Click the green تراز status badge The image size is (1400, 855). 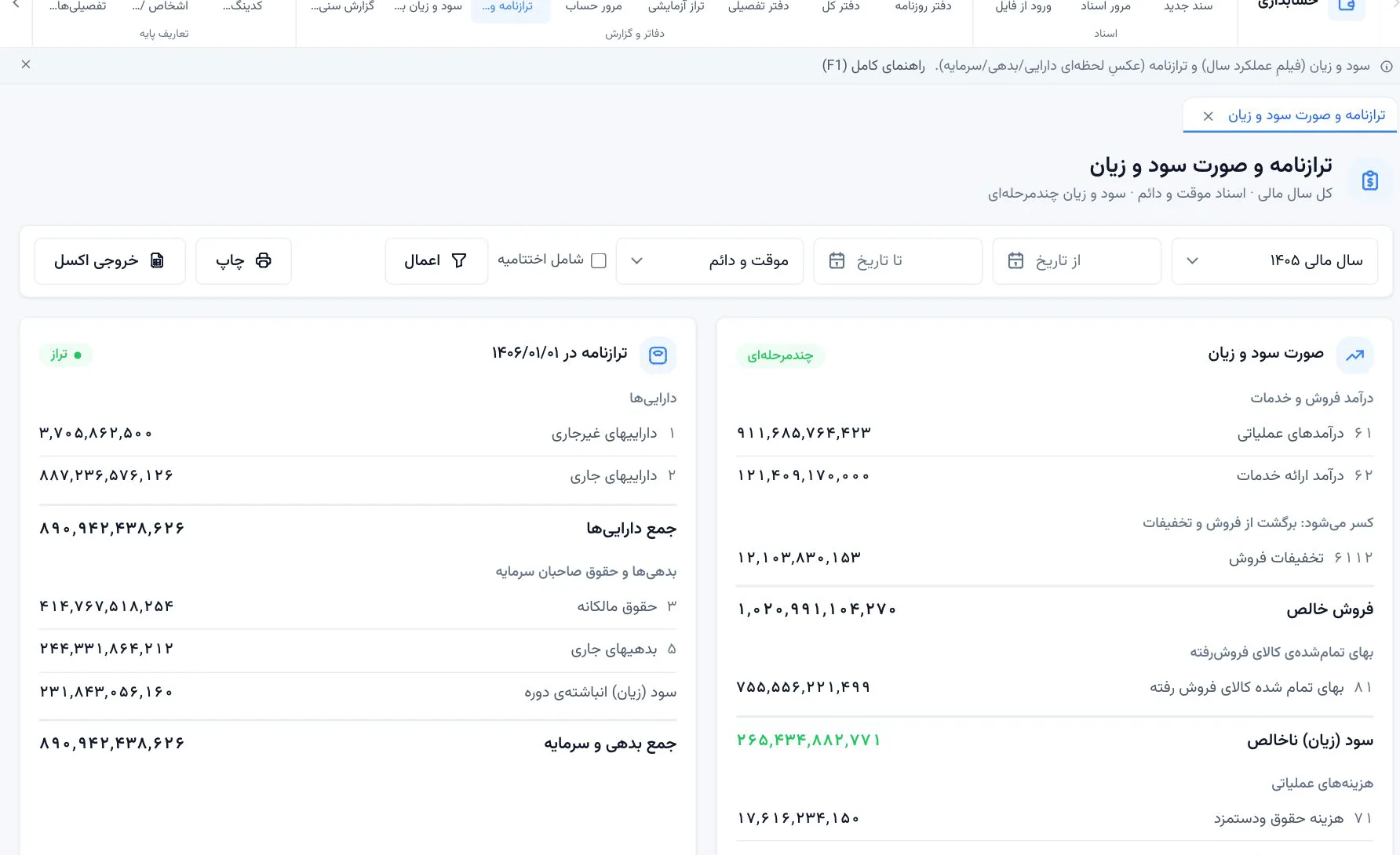click(66, 355)
